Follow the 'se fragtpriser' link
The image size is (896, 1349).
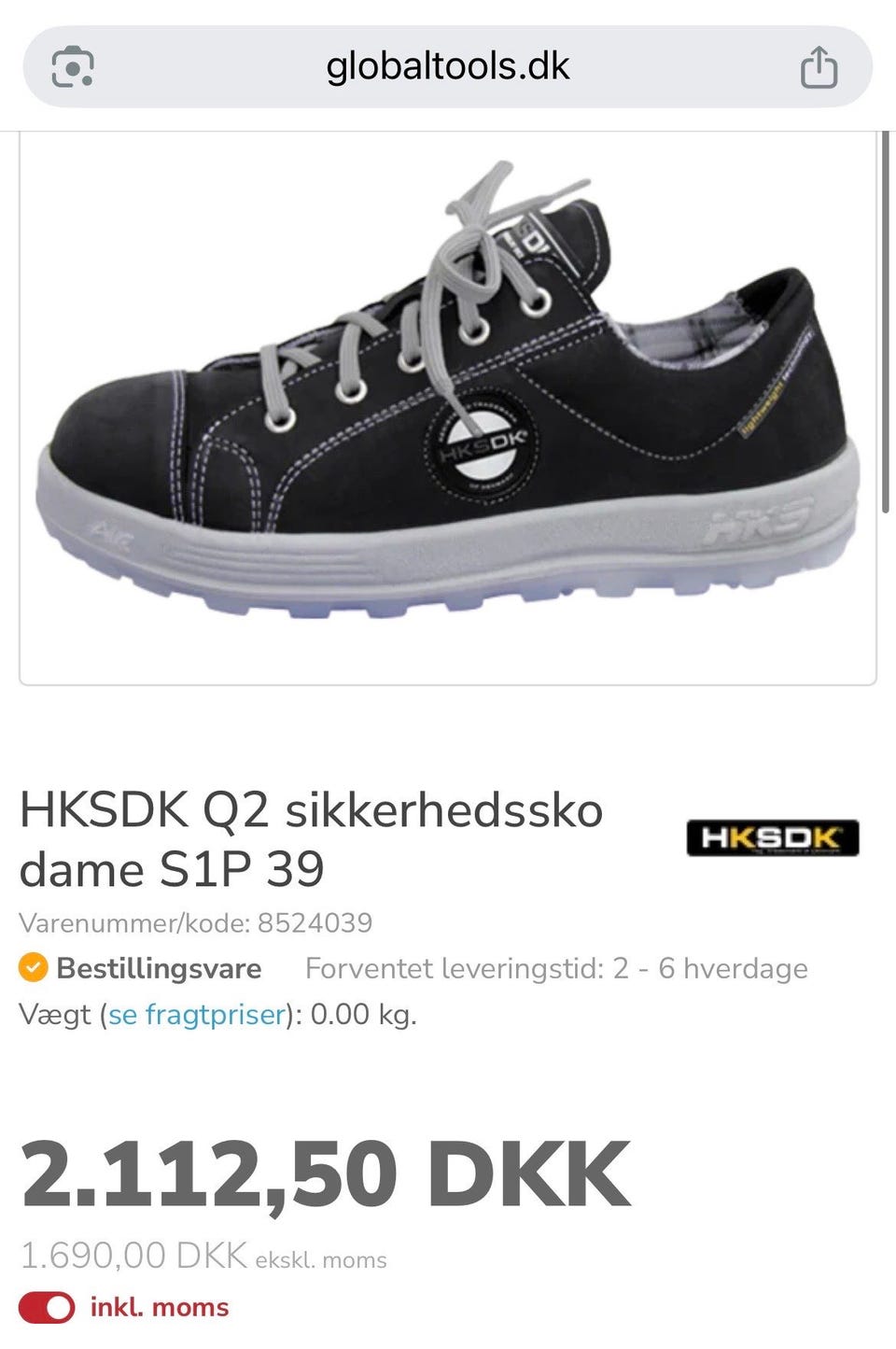point(196,1014)
